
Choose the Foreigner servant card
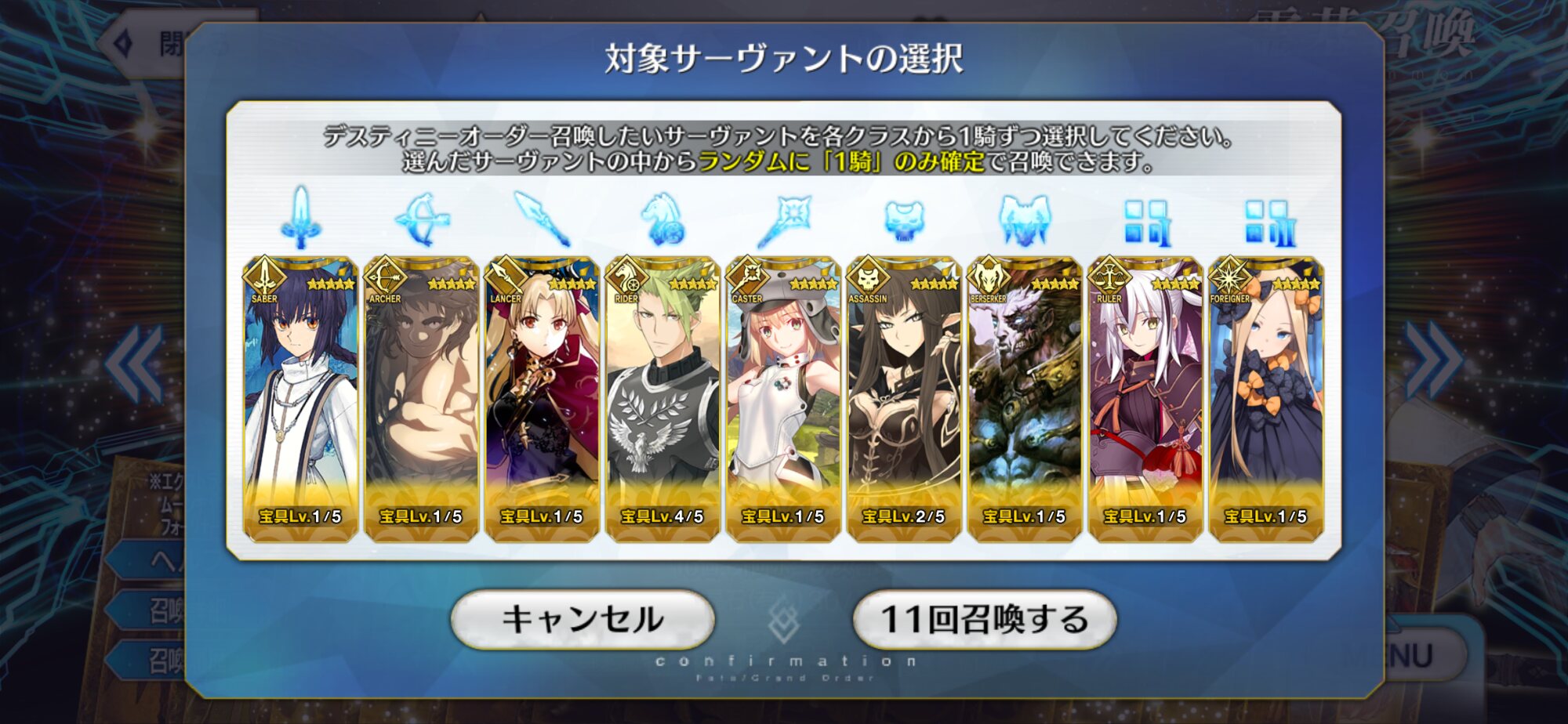[x=1267, y=399]
